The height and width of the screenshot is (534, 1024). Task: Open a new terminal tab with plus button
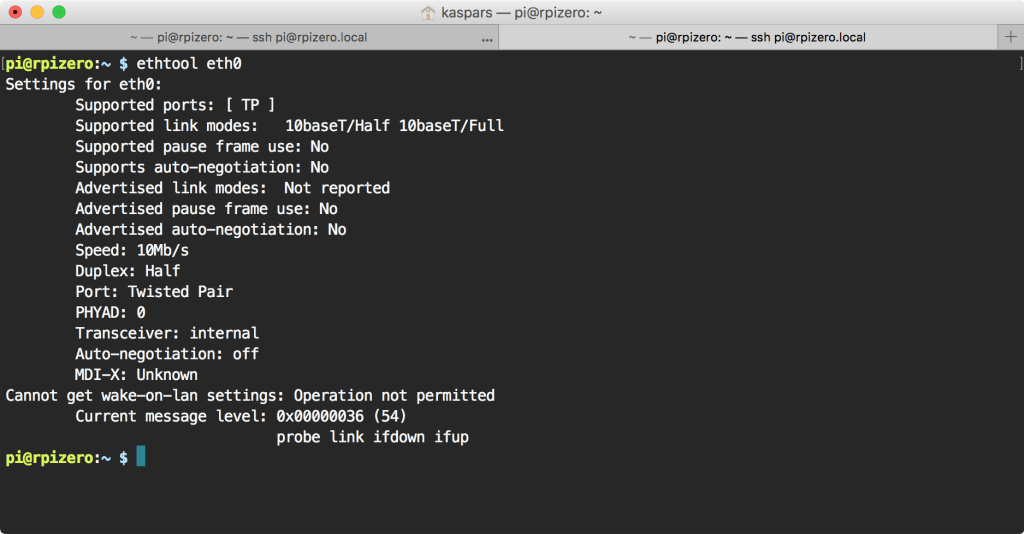pos(1010,37)
